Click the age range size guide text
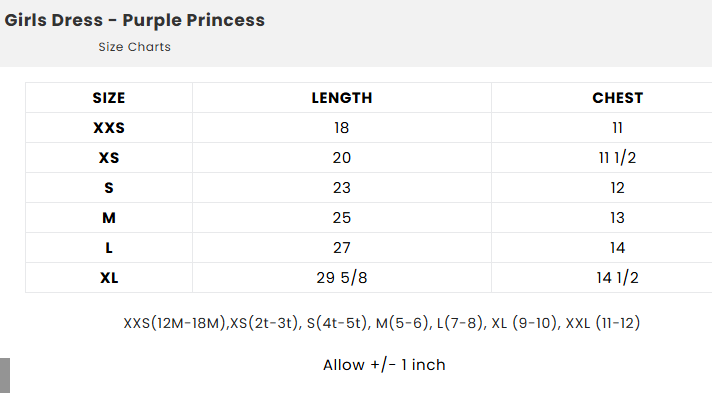 pos(381,323)
